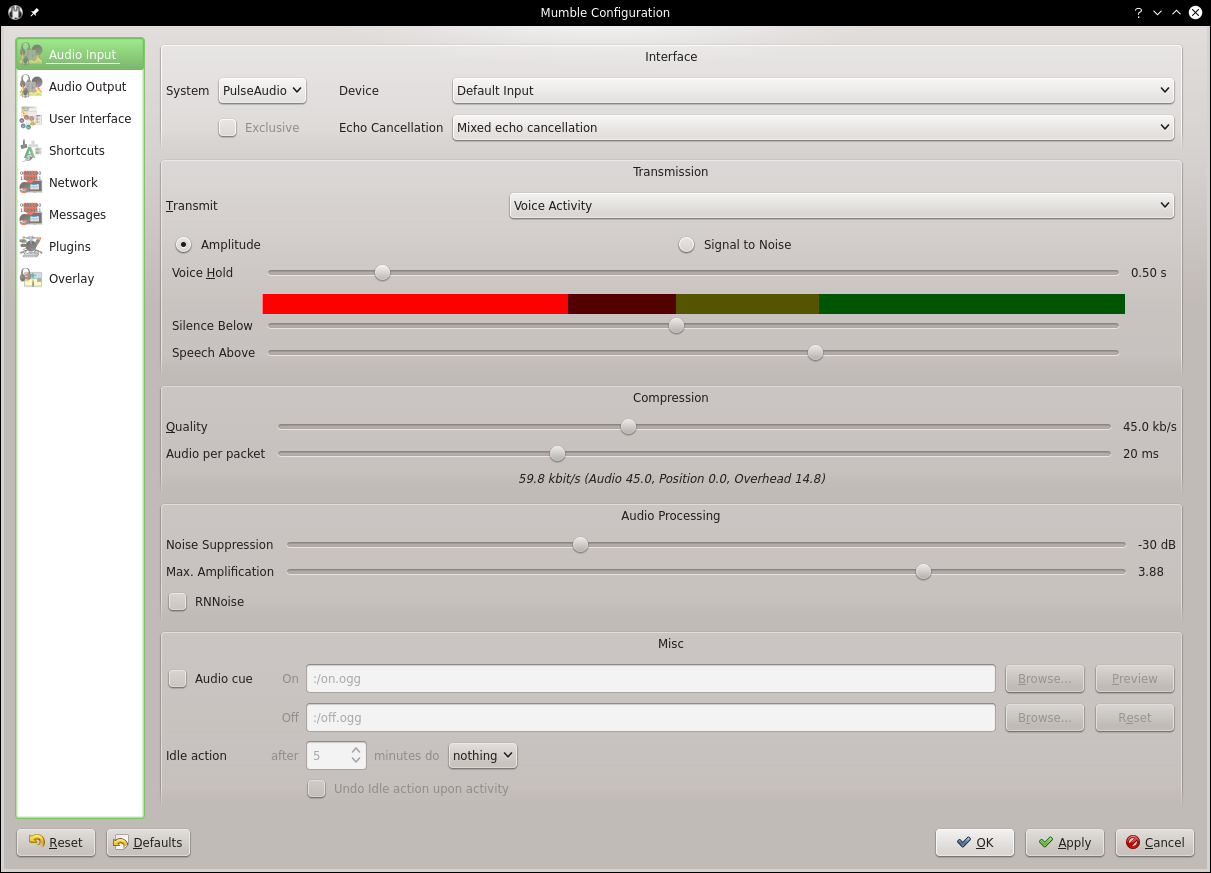The height and width of the screenshot is (873, 1211).
Task: Decrease idle minutes with the down arrow
Action: [x=356, y=762]
